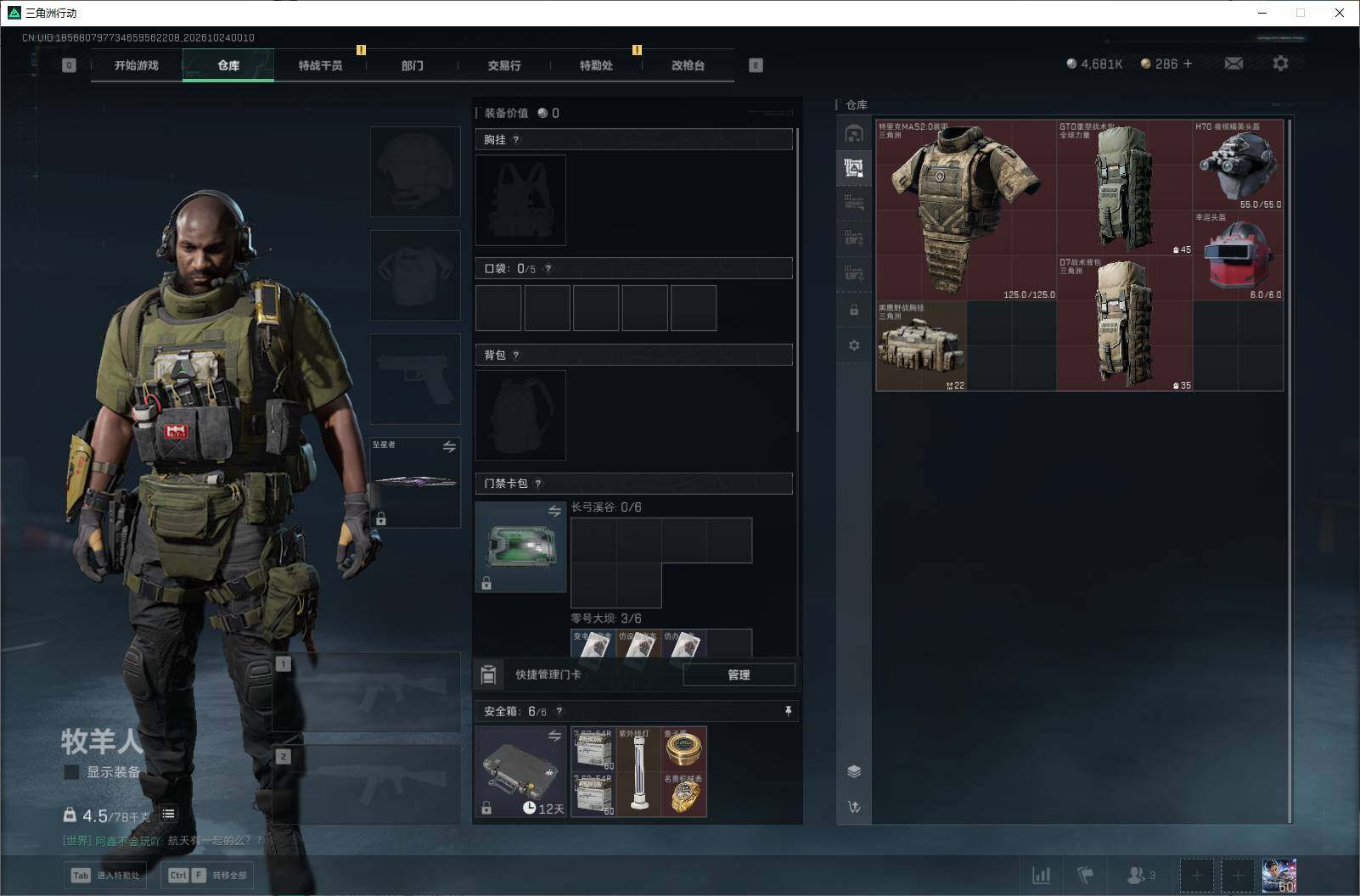Open the main warehouse storage tab icon

[854, 133]
